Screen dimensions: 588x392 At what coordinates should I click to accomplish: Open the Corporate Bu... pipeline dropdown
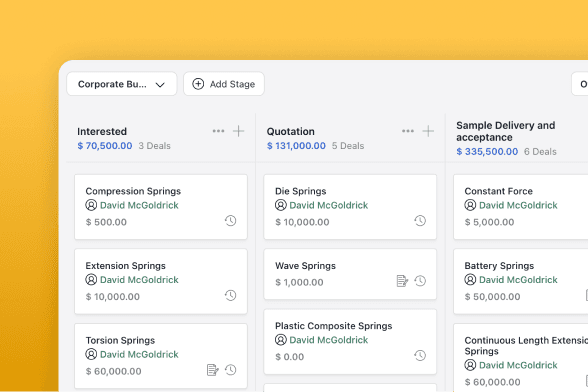(122, 84)
